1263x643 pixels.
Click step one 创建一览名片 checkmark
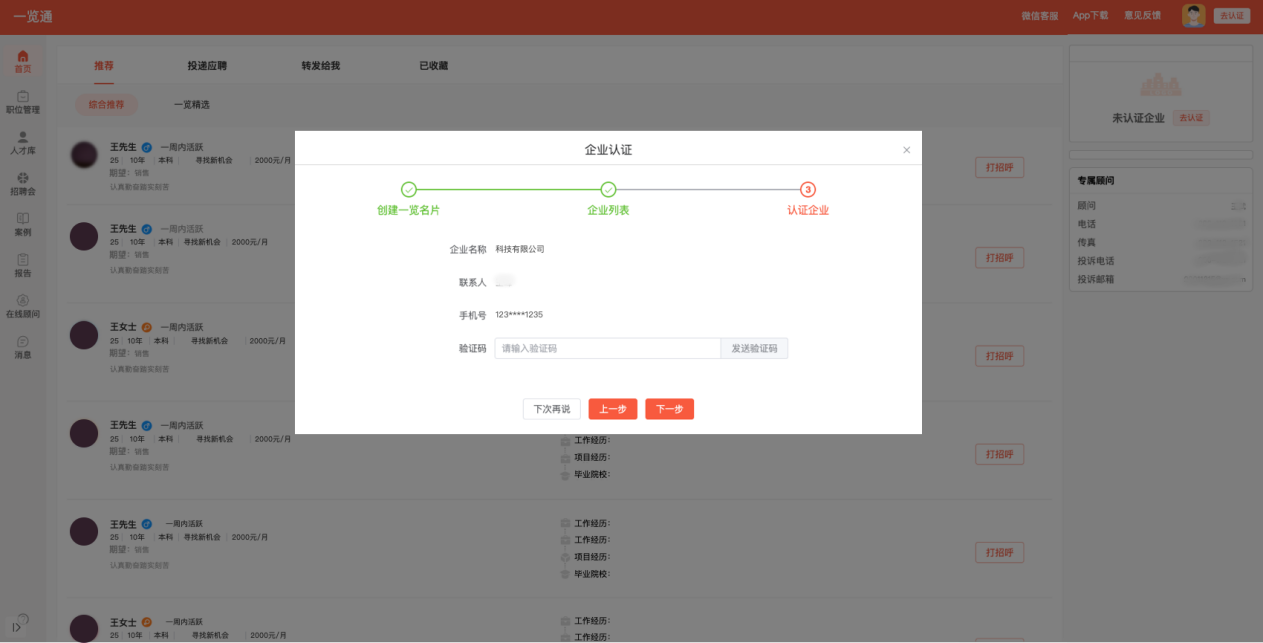click(x=408, y=190)
